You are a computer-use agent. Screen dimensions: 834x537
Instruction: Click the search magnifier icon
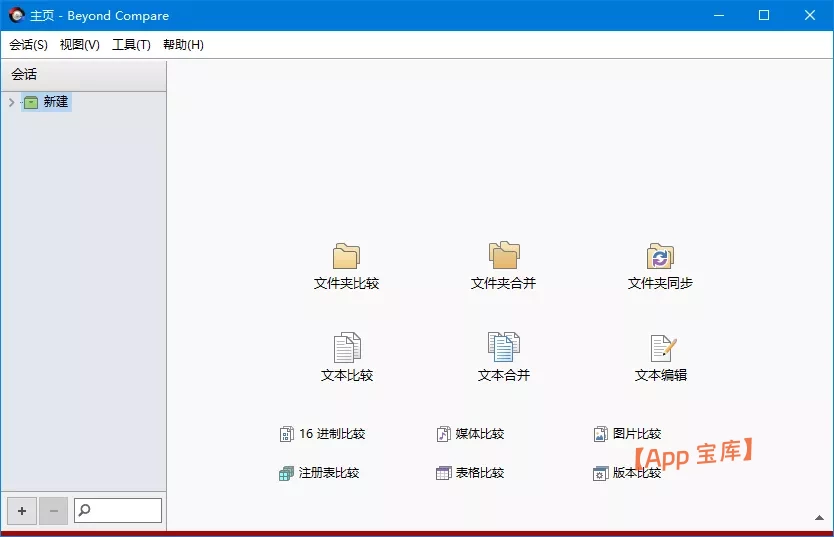84,510
